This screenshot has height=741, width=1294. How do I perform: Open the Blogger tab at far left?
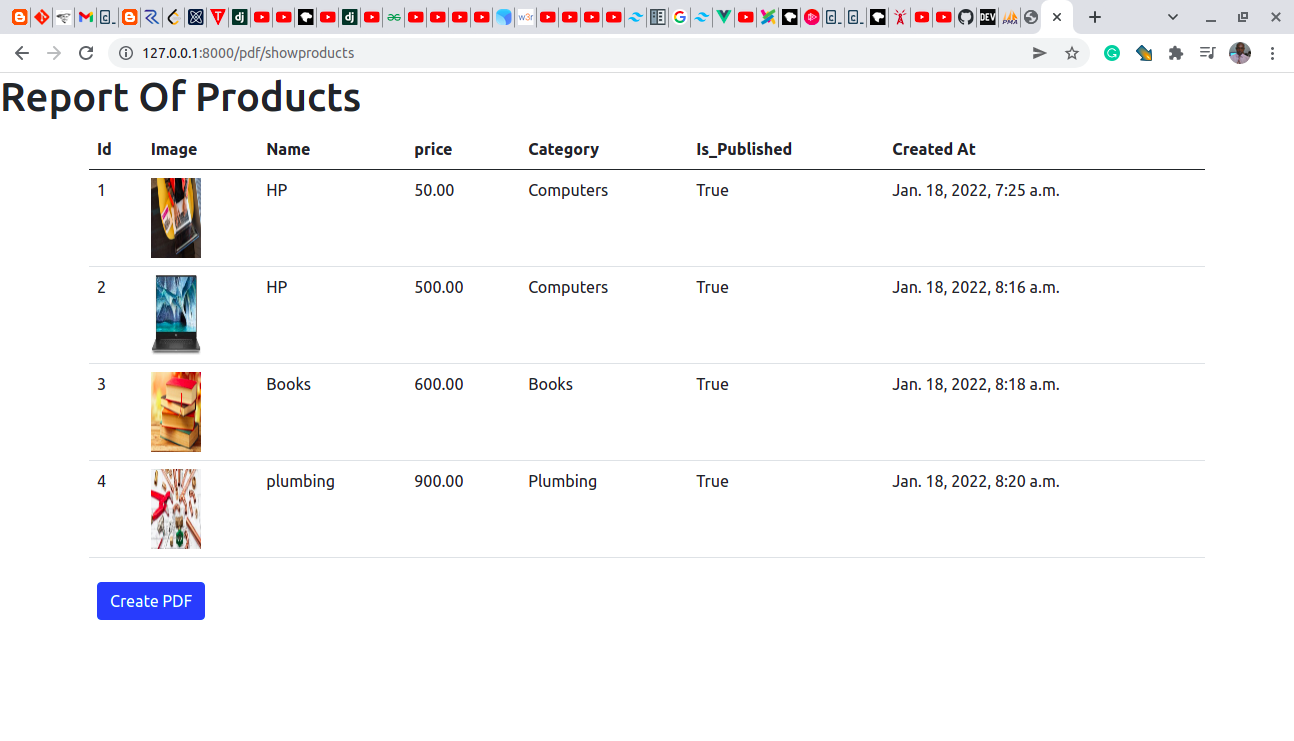[19, 17]
